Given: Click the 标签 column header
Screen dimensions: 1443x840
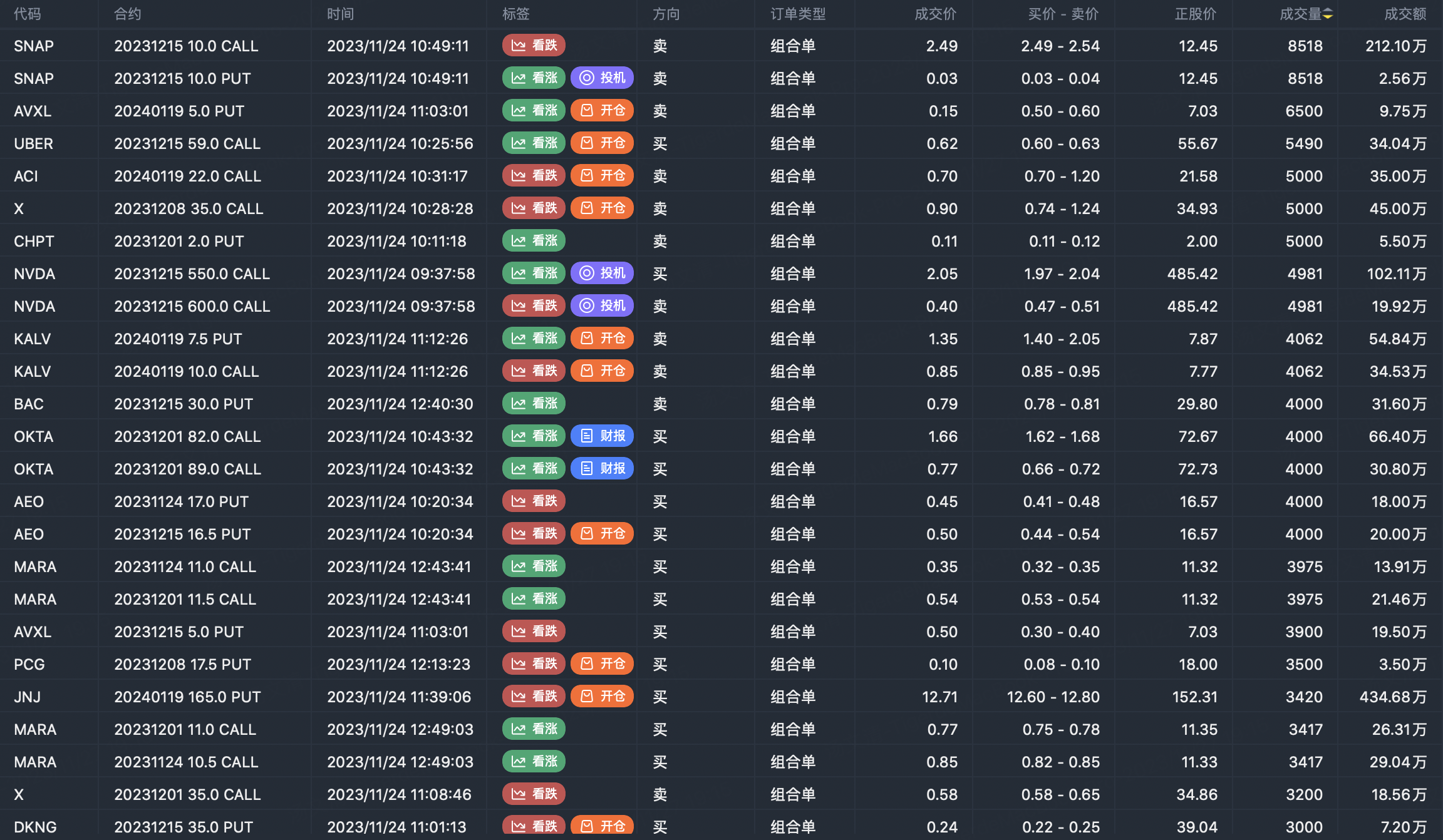Looking at the screenshot, I should point(515,14).
